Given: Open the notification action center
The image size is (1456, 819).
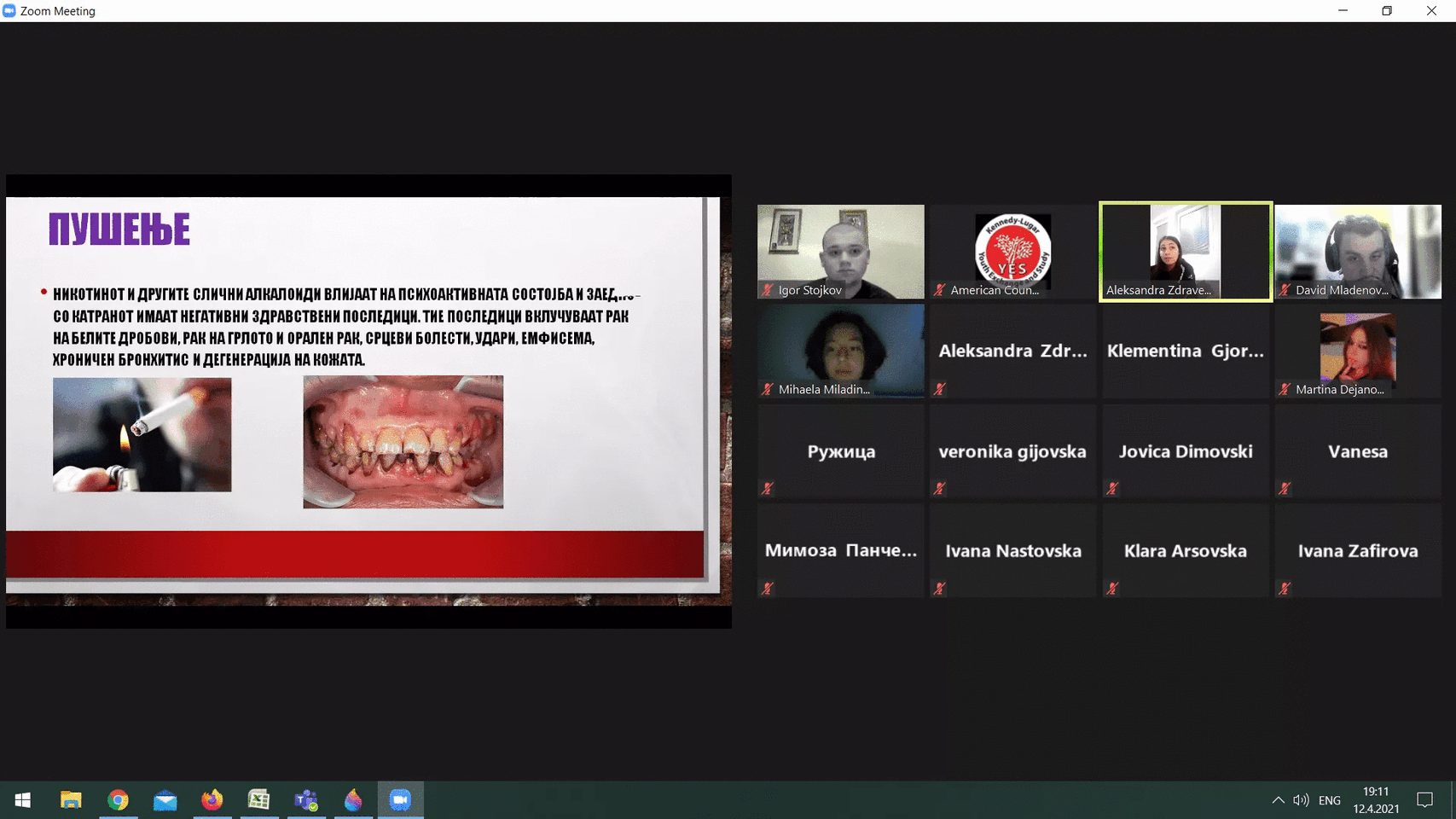Looking at the screenshot, I should (x=1424, y=800).
